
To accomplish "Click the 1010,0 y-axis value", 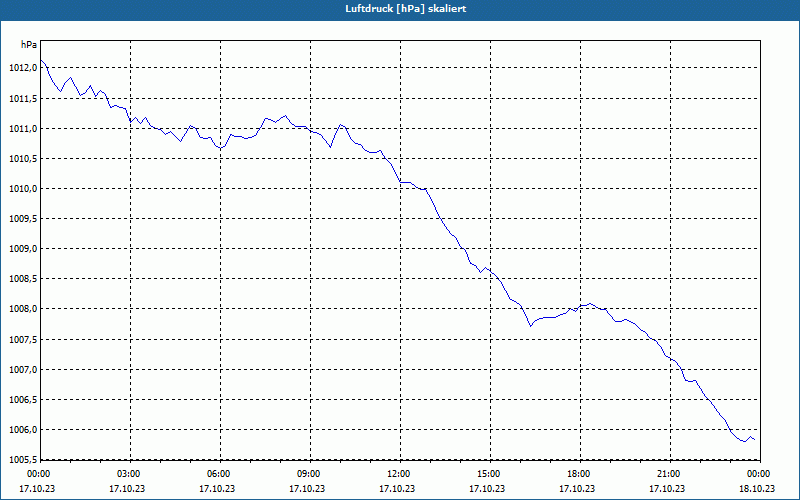I will pyautogui.click(x=23, y=189).
